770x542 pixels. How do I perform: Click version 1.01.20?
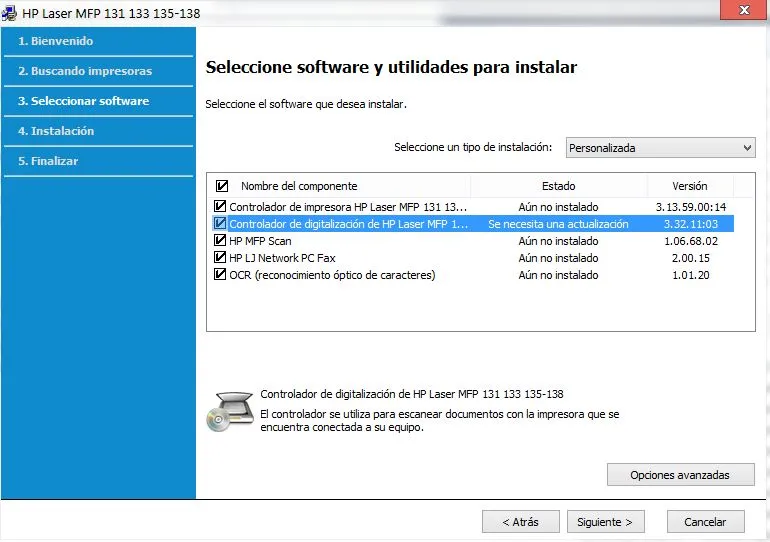pyautogui.click(x=691, y=275)
